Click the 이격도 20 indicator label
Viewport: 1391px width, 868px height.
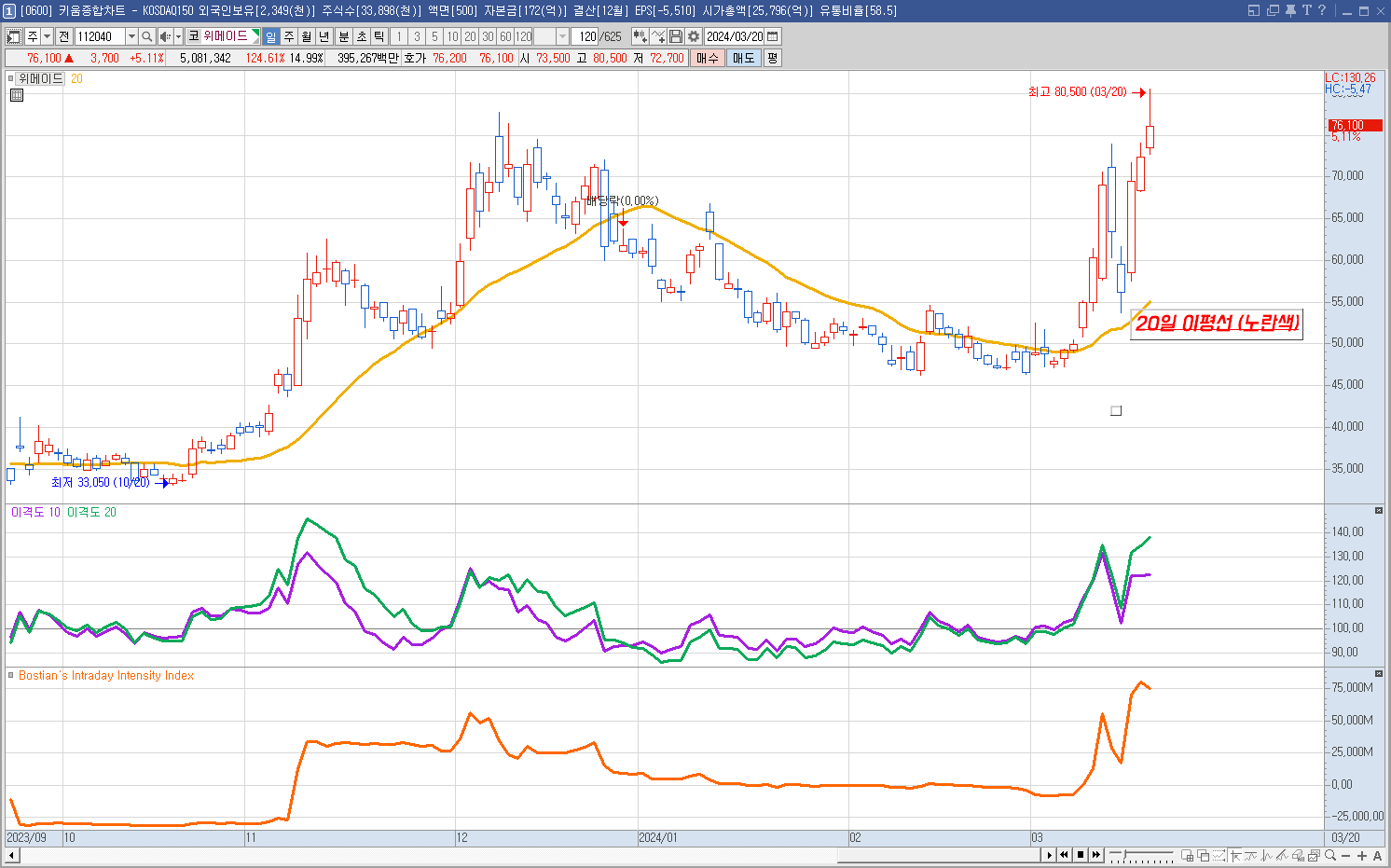click(91, 512)
